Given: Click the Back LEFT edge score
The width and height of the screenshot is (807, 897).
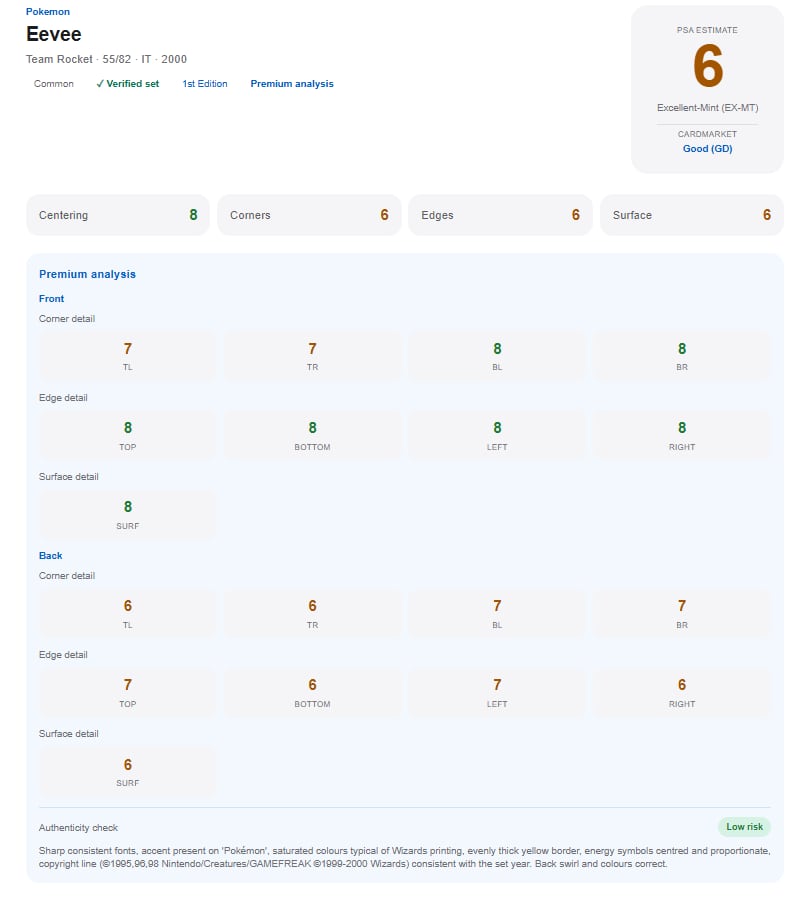Looking at the screenshot, I should click(497, 692).
